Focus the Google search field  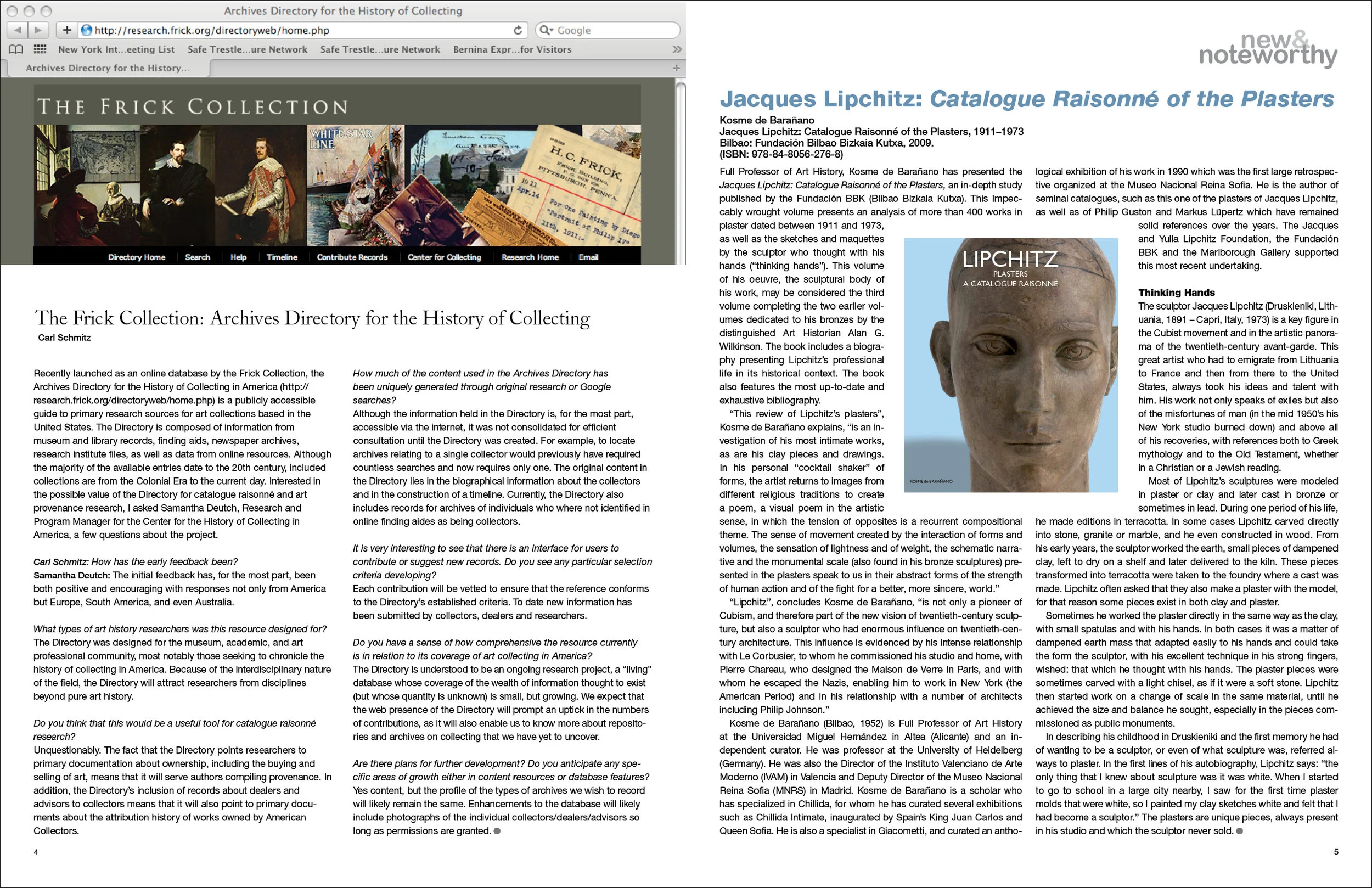(608, 30)
